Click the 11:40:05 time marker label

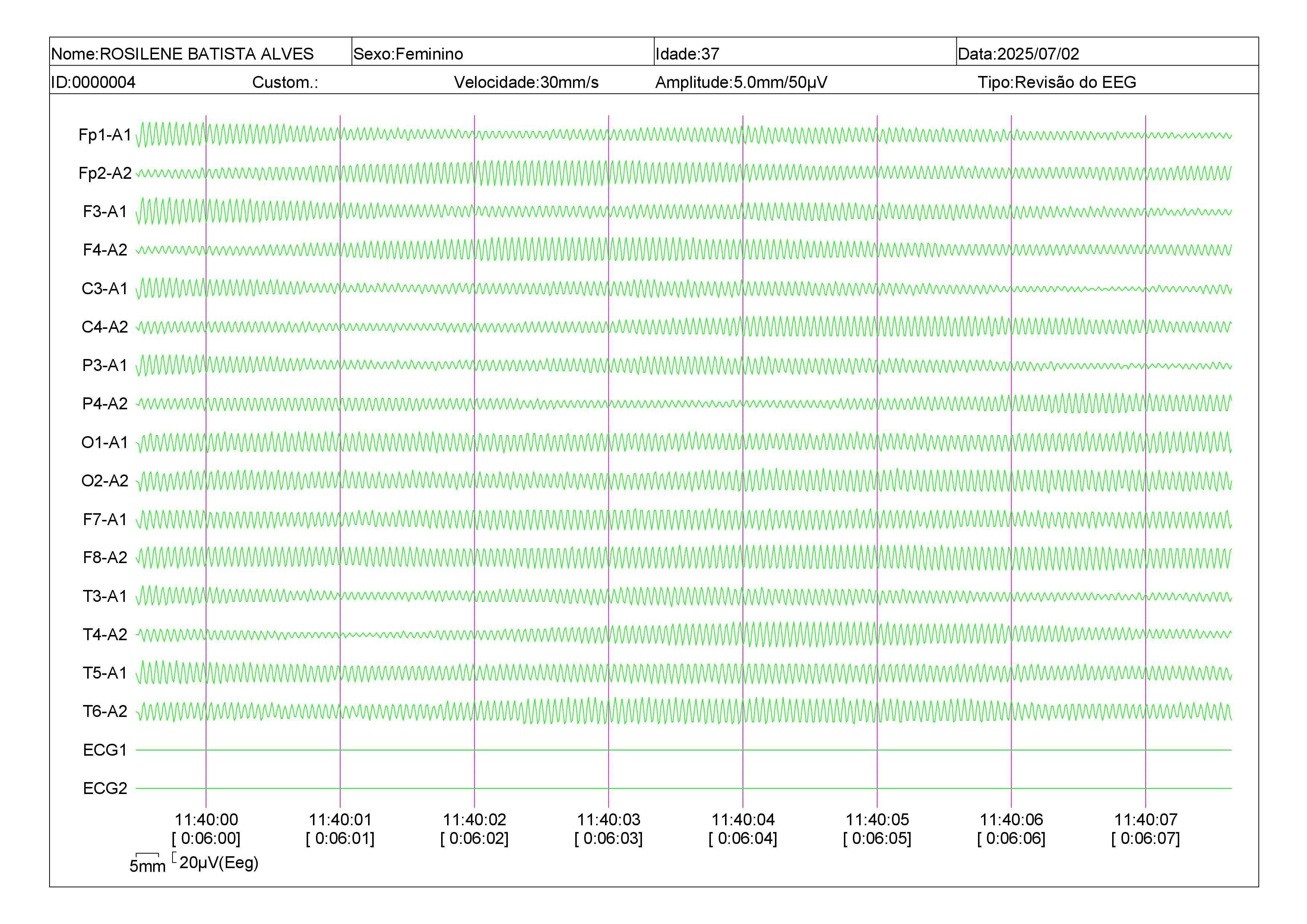pos(877,820)
